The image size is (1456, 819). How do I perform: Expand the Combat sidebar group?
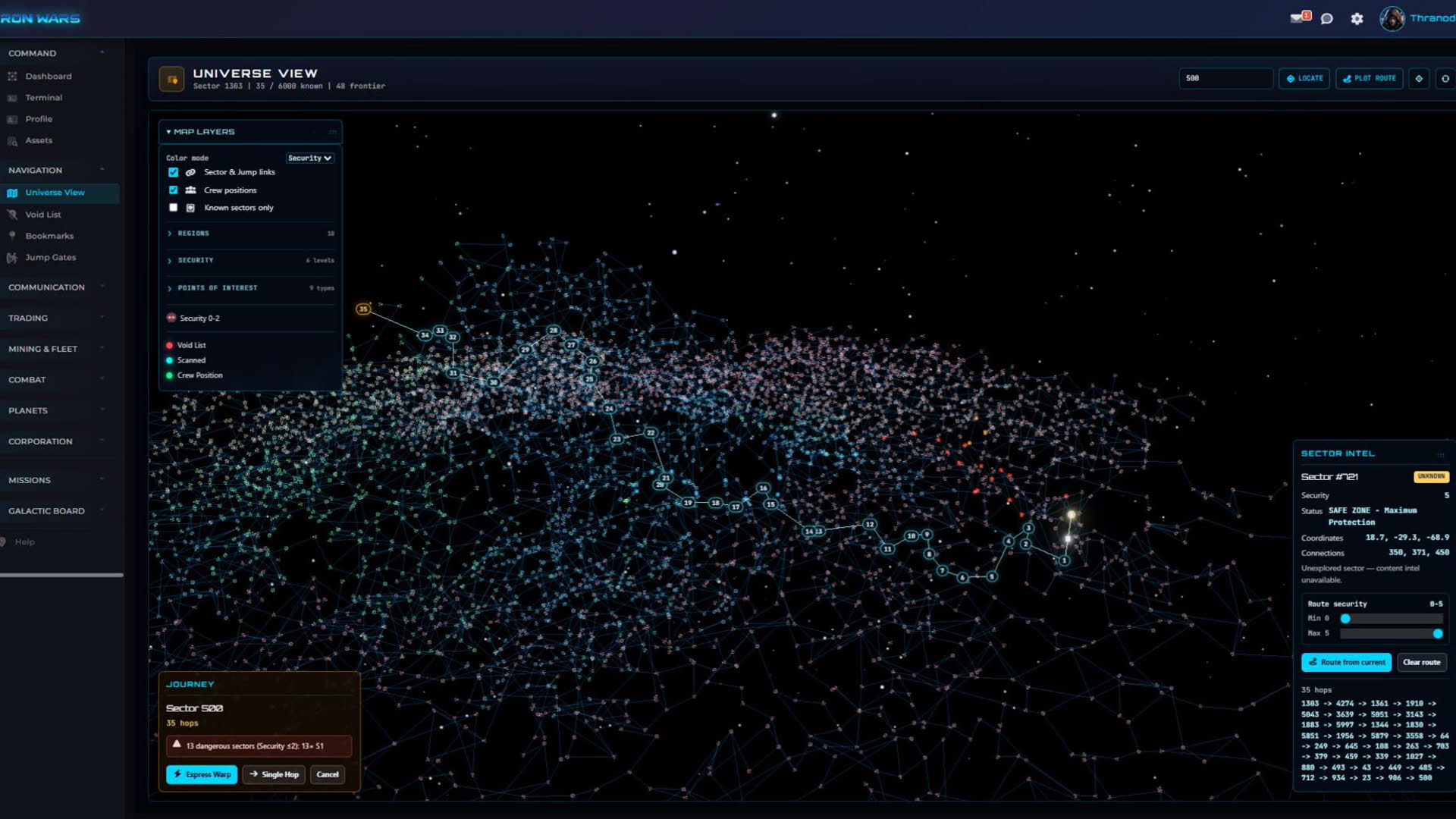pos(57,380)
